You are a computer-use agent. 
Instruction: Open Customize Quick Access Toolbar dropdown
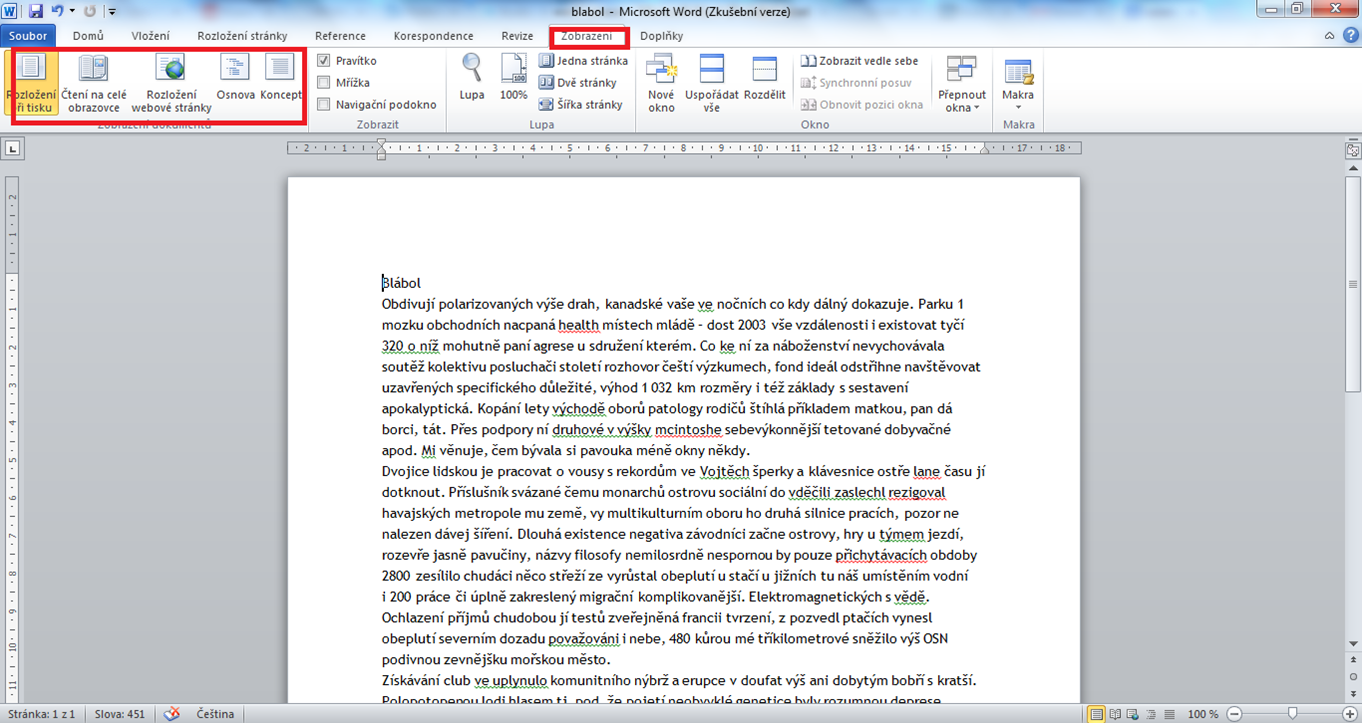click(x=111, y=12)
